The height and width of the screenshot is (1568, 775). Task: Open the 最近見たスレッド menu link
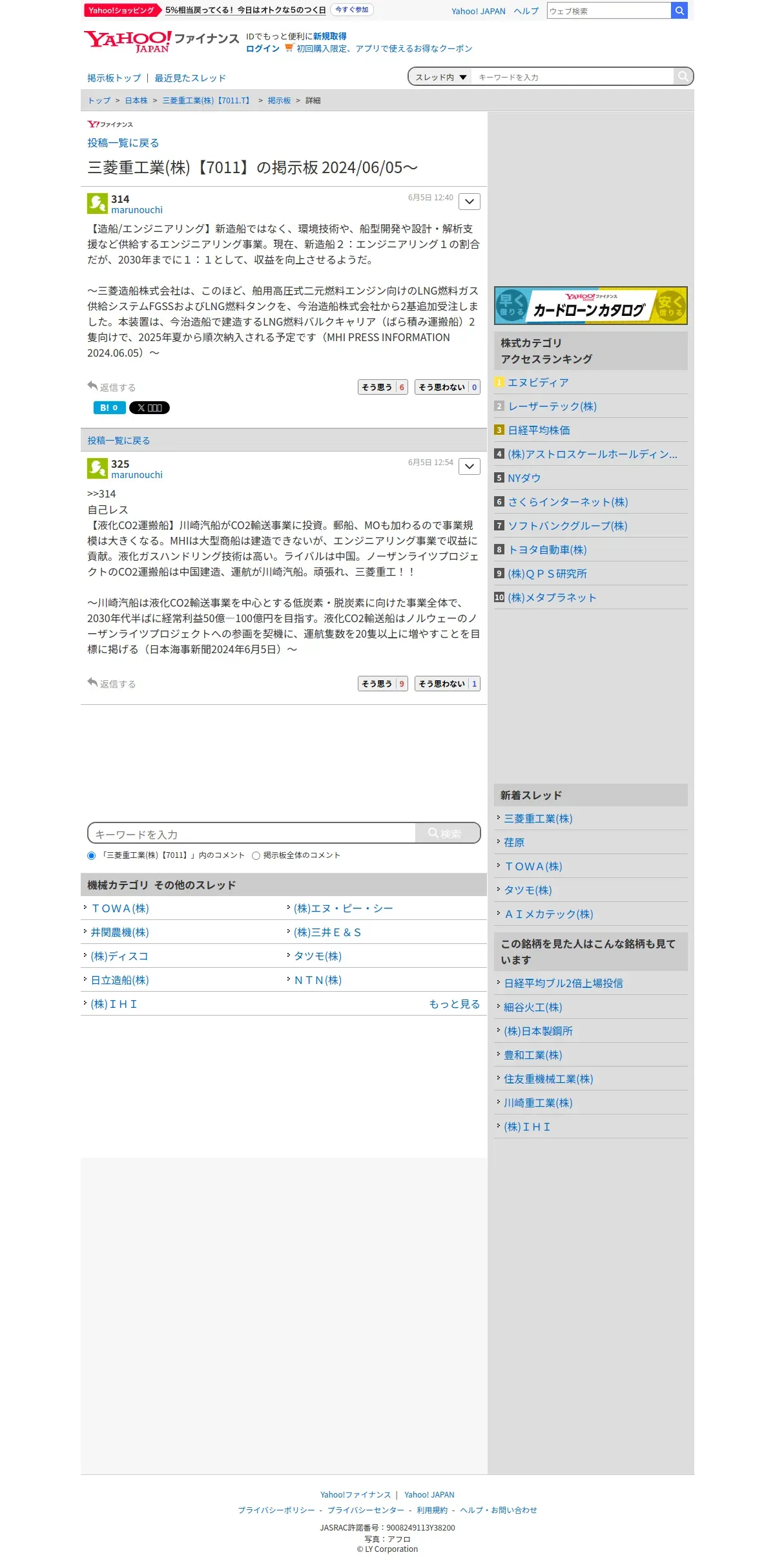click(x=190, y=78)
